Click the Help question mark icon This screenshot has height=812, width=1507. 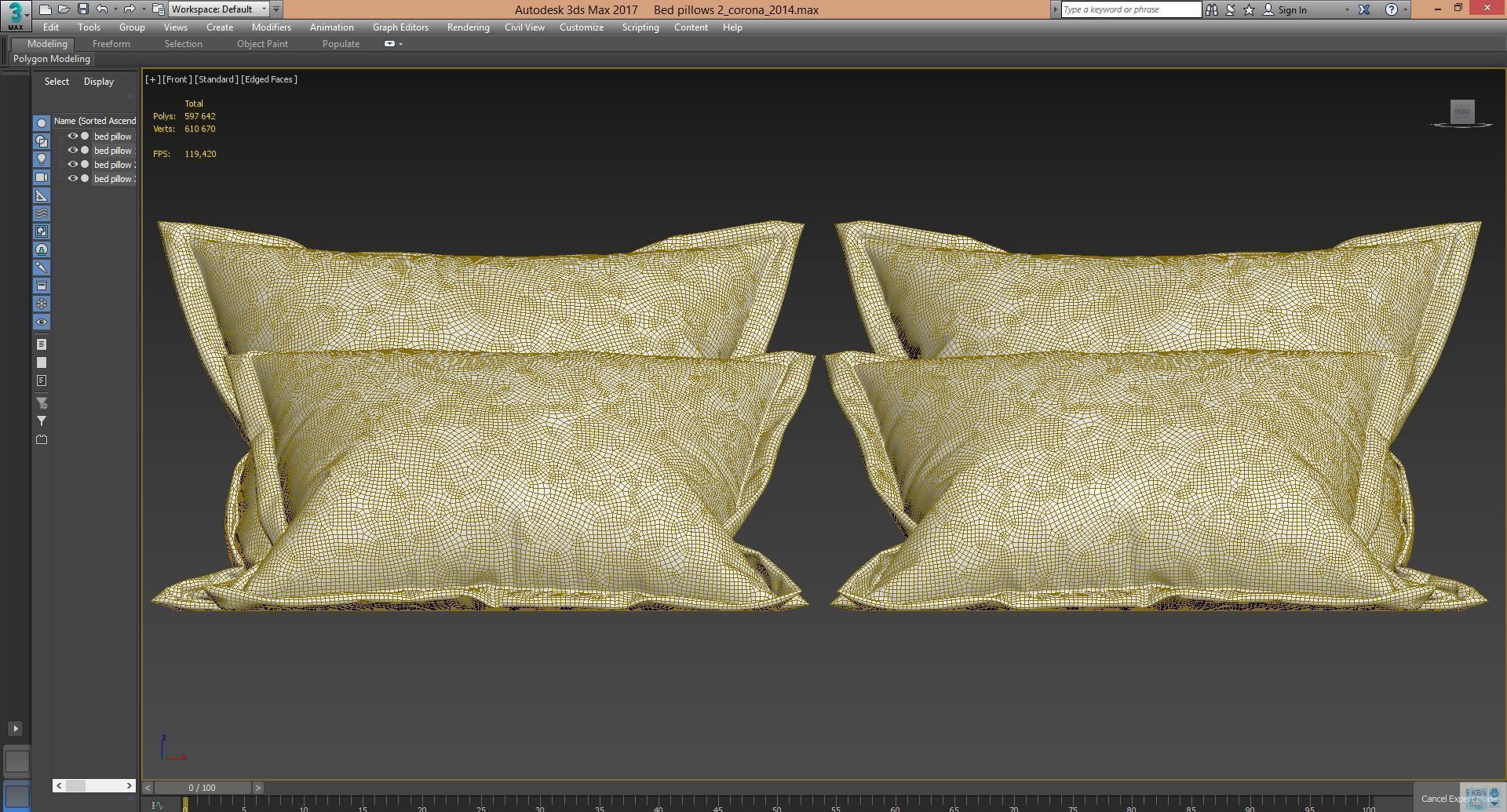(1392, 9)
